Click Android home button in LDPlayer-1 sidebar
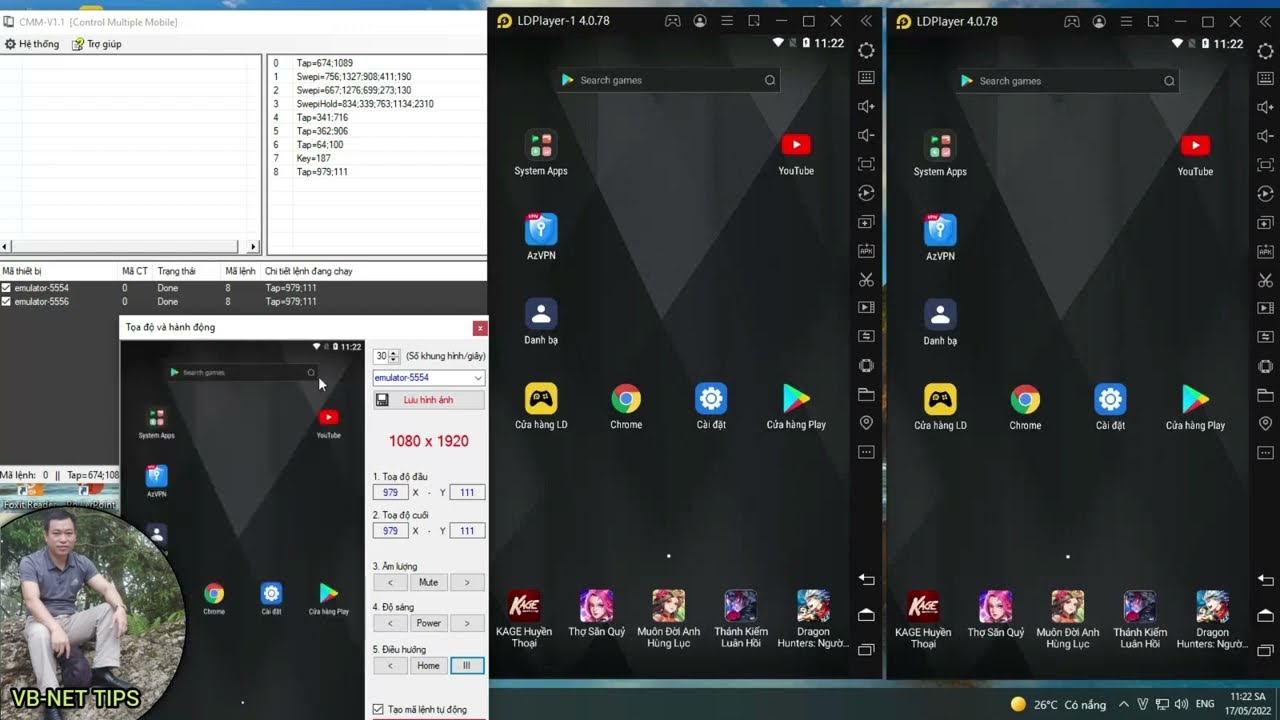1280x720 pixels. point(866,615)
